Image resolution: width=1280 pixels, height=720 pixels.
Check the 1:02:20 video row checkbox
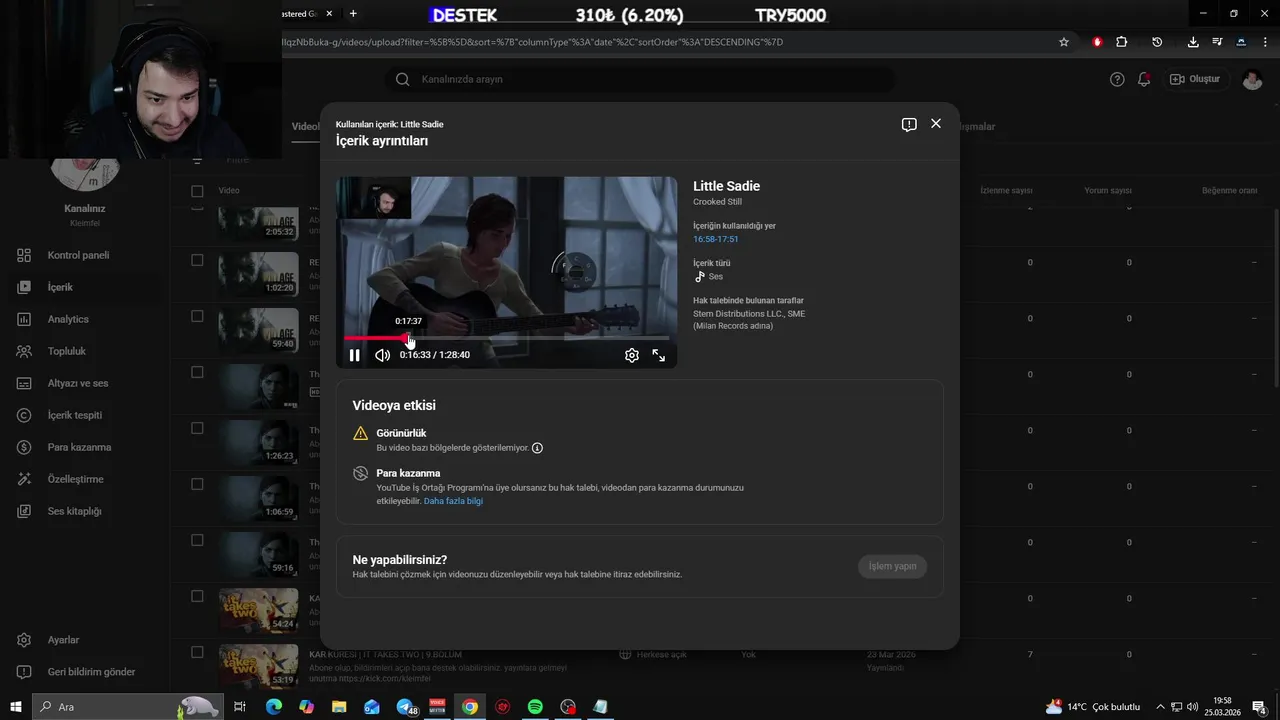197,260
